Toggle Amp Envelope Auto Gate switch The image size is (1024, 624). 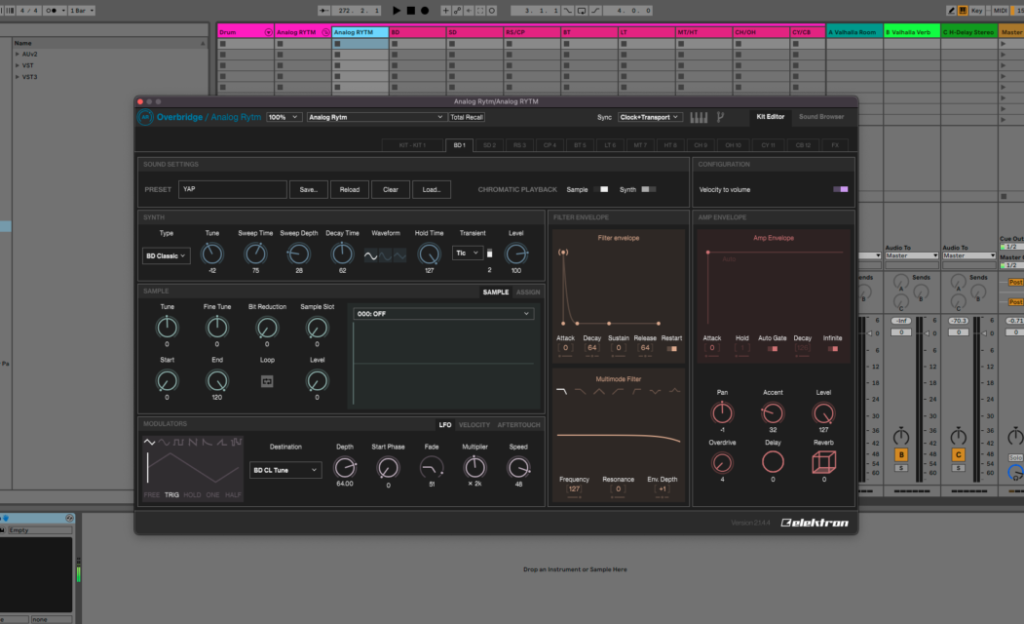coord(773,349)
